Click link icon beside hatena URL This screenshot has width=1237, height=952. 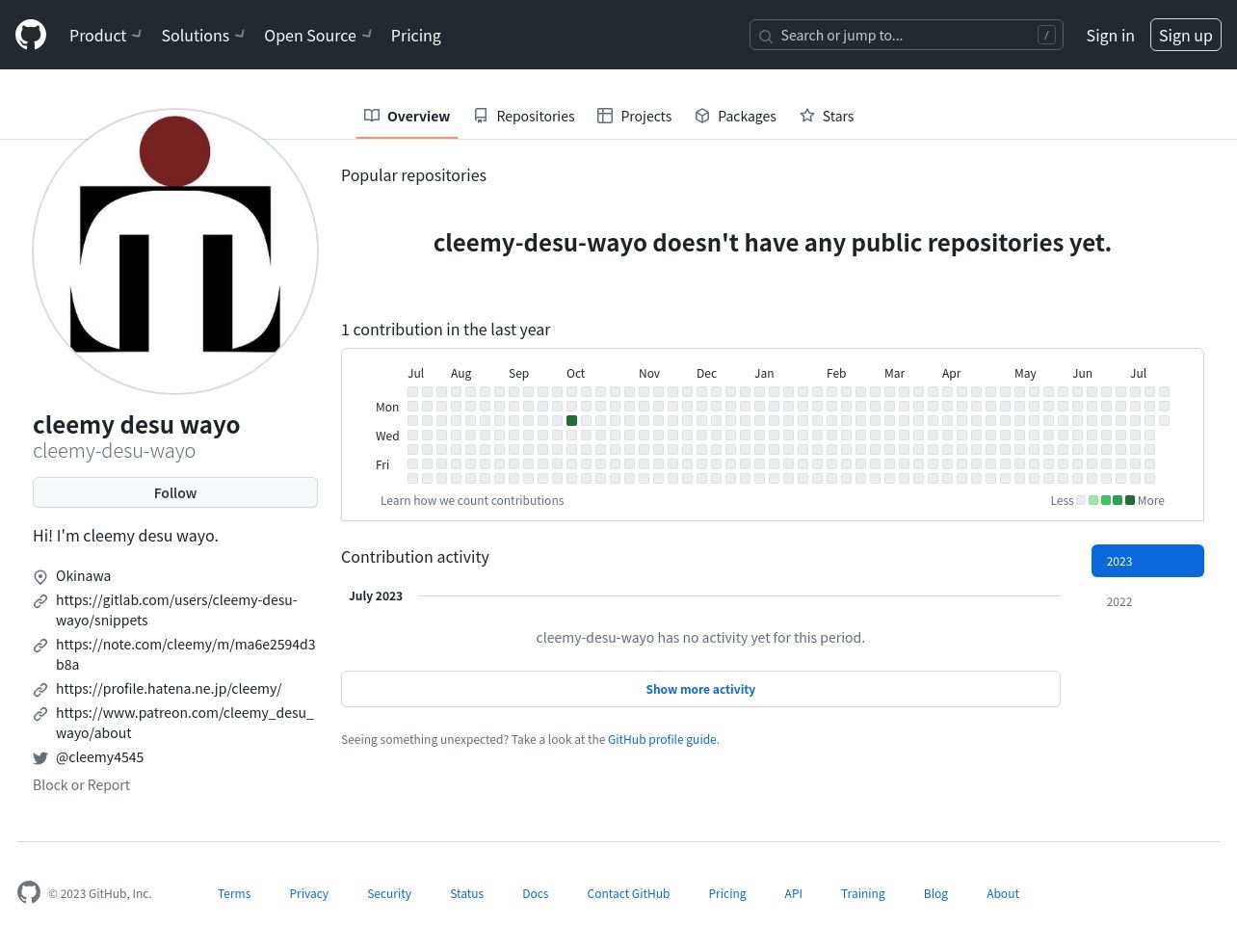click(40, 690)
